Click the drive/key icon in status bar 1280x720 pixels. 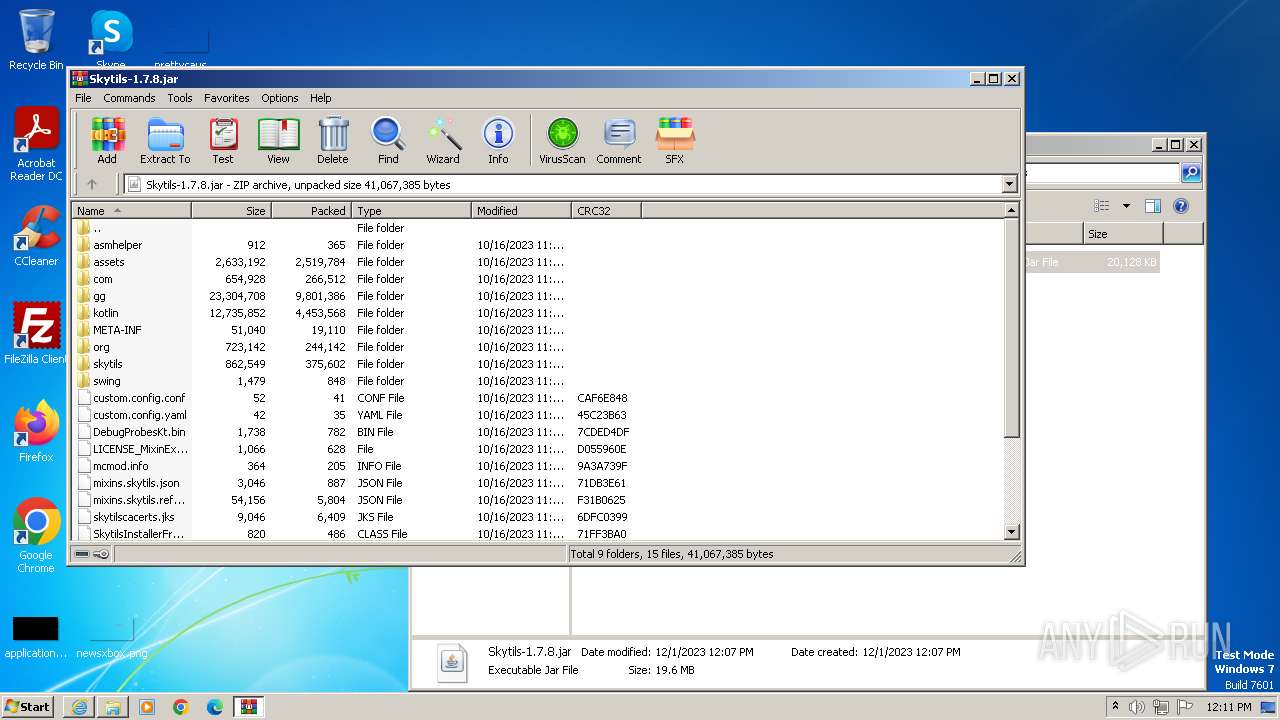click(x=92, y=554)
